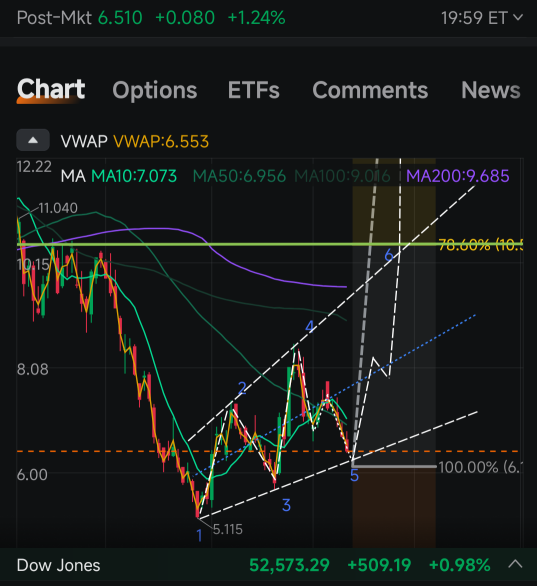
Task: Tap the Dow Jones index name
Action: [x=59, y=565]
